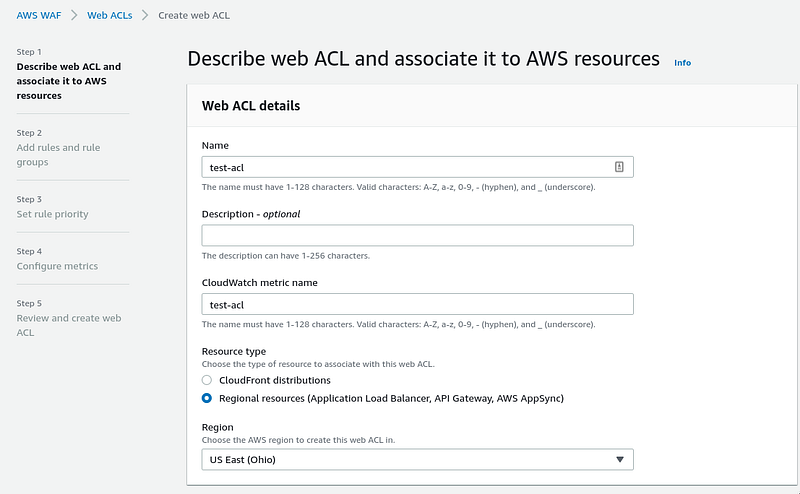Click the CloudWatch metric name field
Viewport: 800px width, 494px height.
417,304
